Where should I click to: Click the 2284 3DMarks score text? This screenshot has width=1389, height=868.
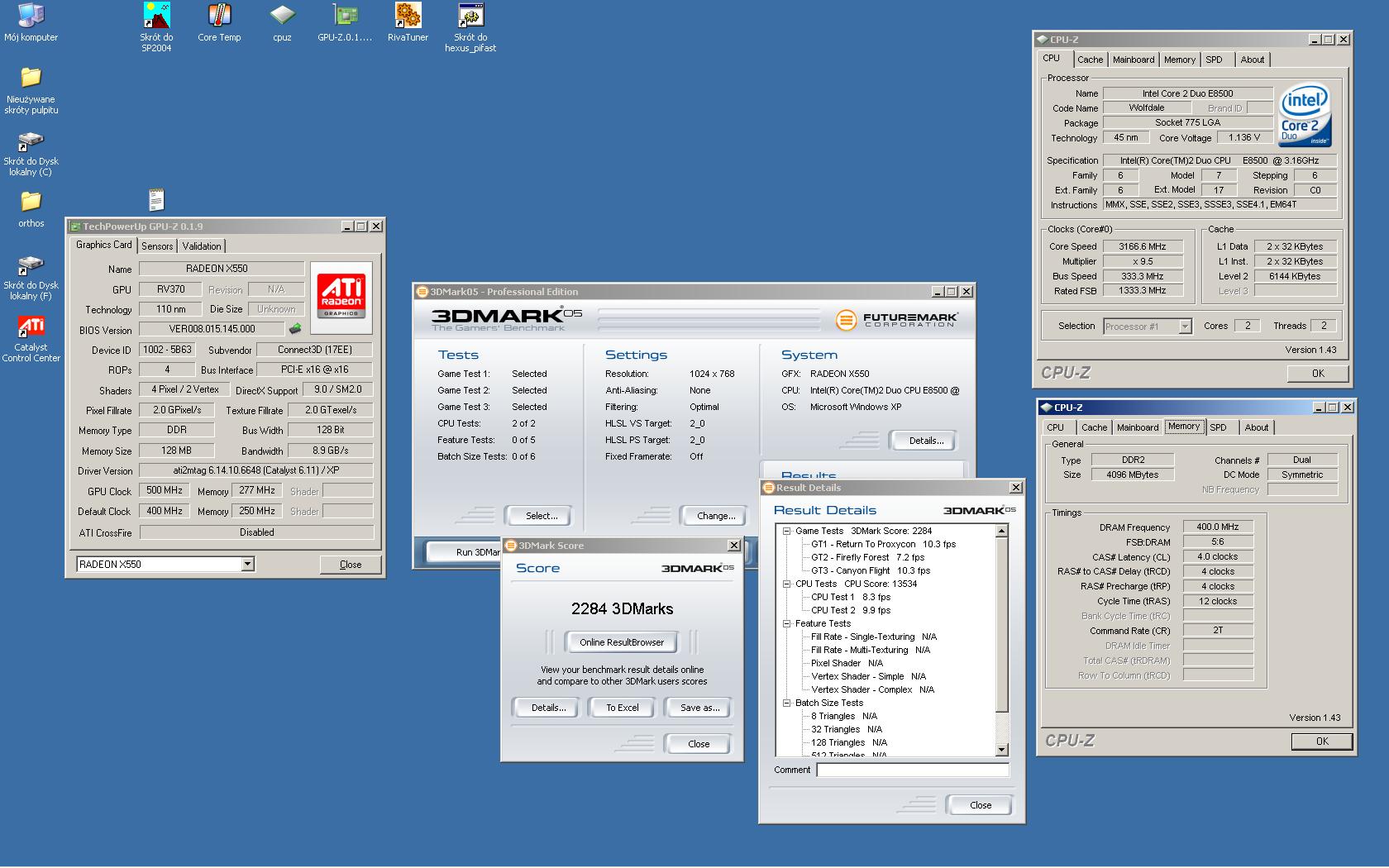coord(622,608)
